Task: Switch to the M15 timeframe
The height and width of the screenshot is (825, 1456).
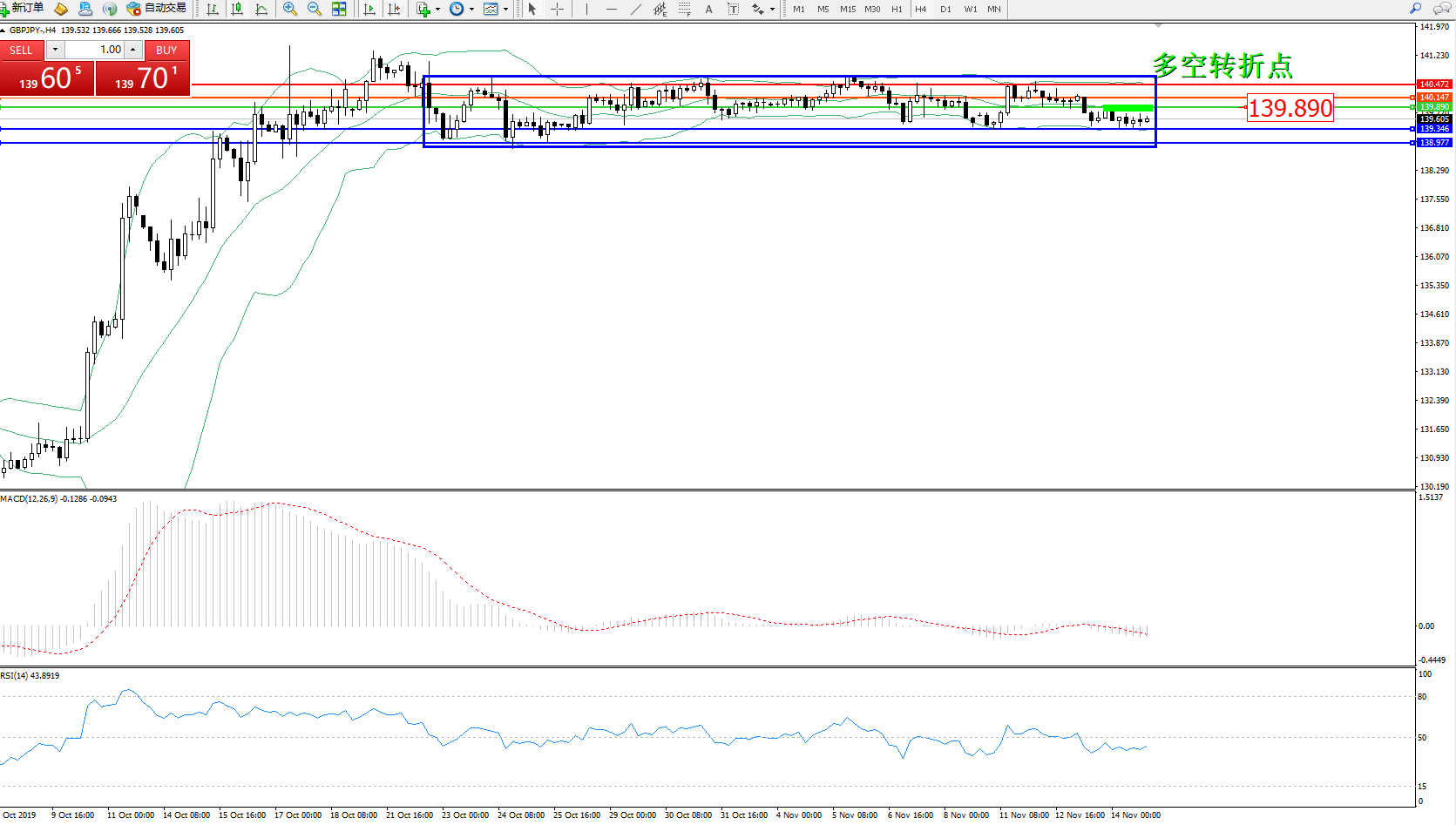Action: pos(847,9)
